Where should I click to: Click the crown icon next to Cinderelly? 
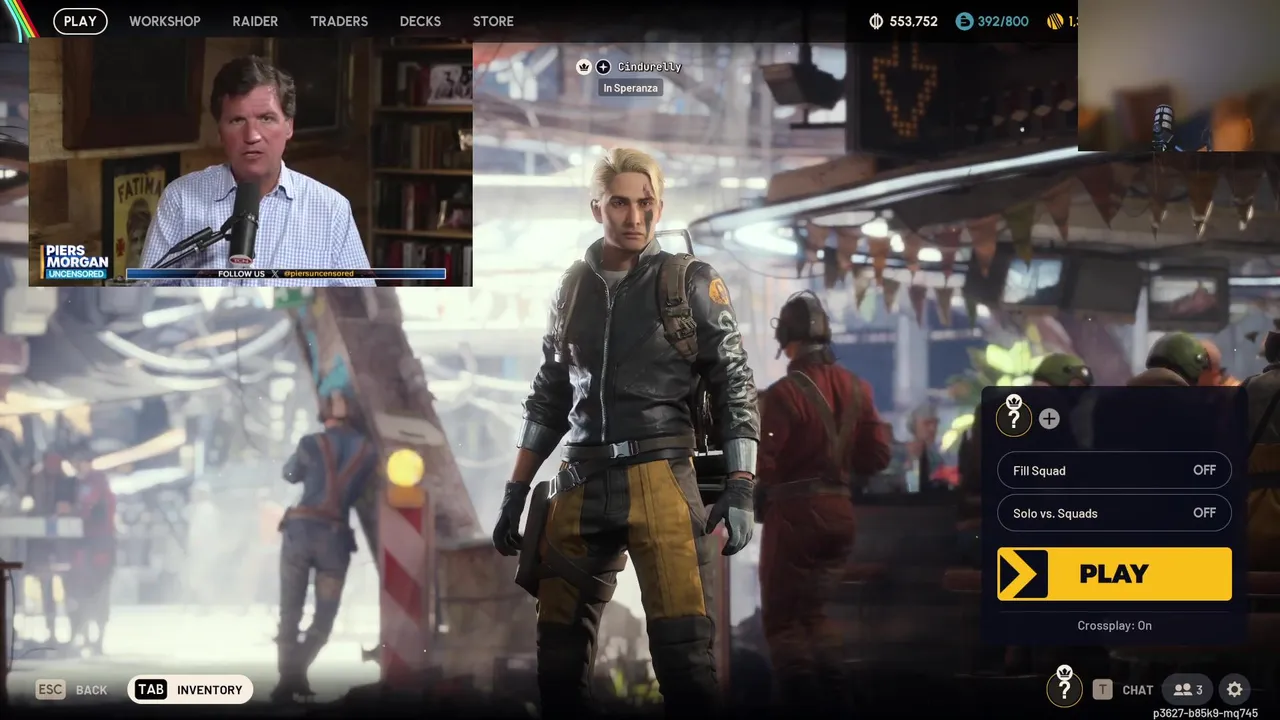click(584, 67)
